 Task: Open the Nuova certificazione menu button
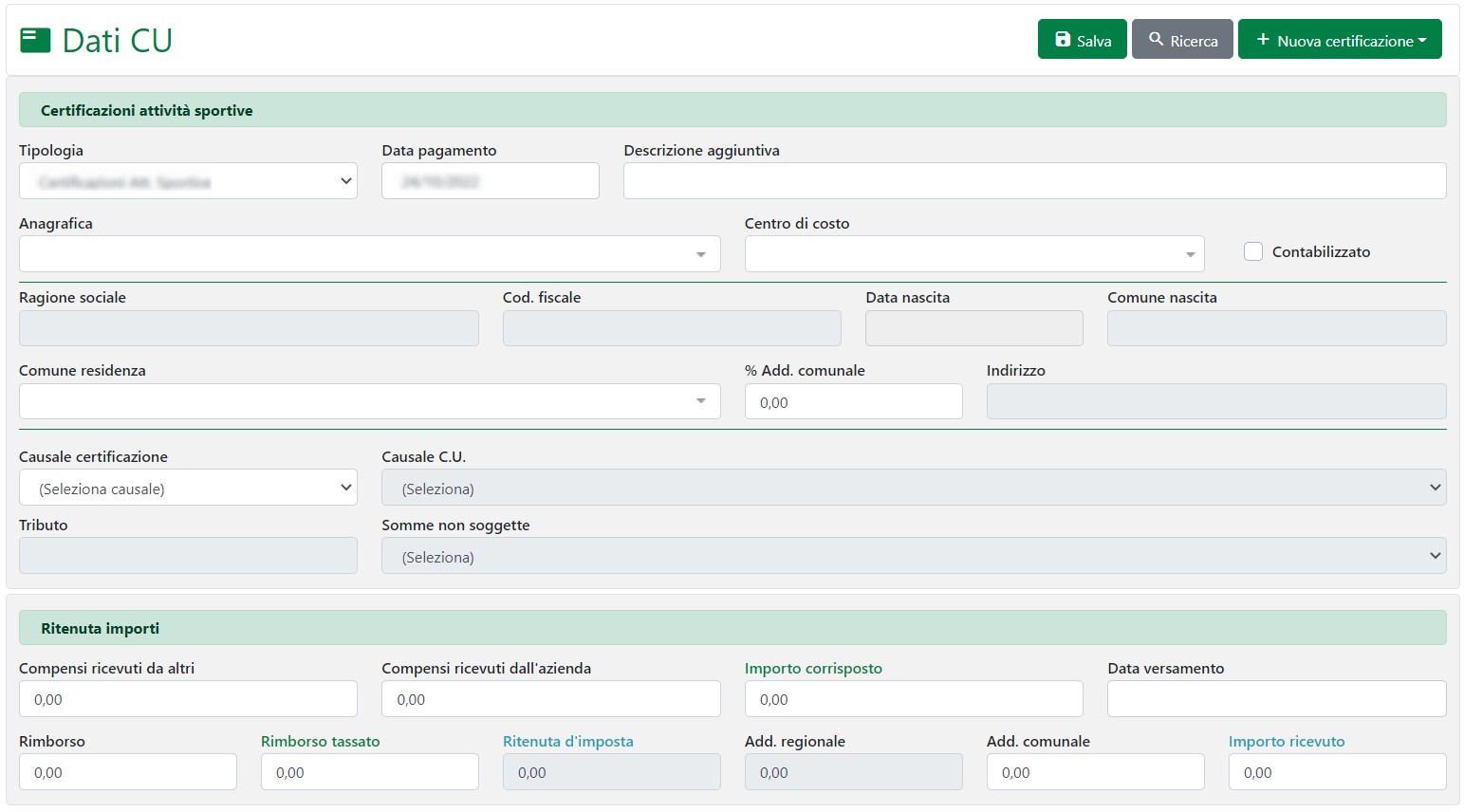point(1340,40)
